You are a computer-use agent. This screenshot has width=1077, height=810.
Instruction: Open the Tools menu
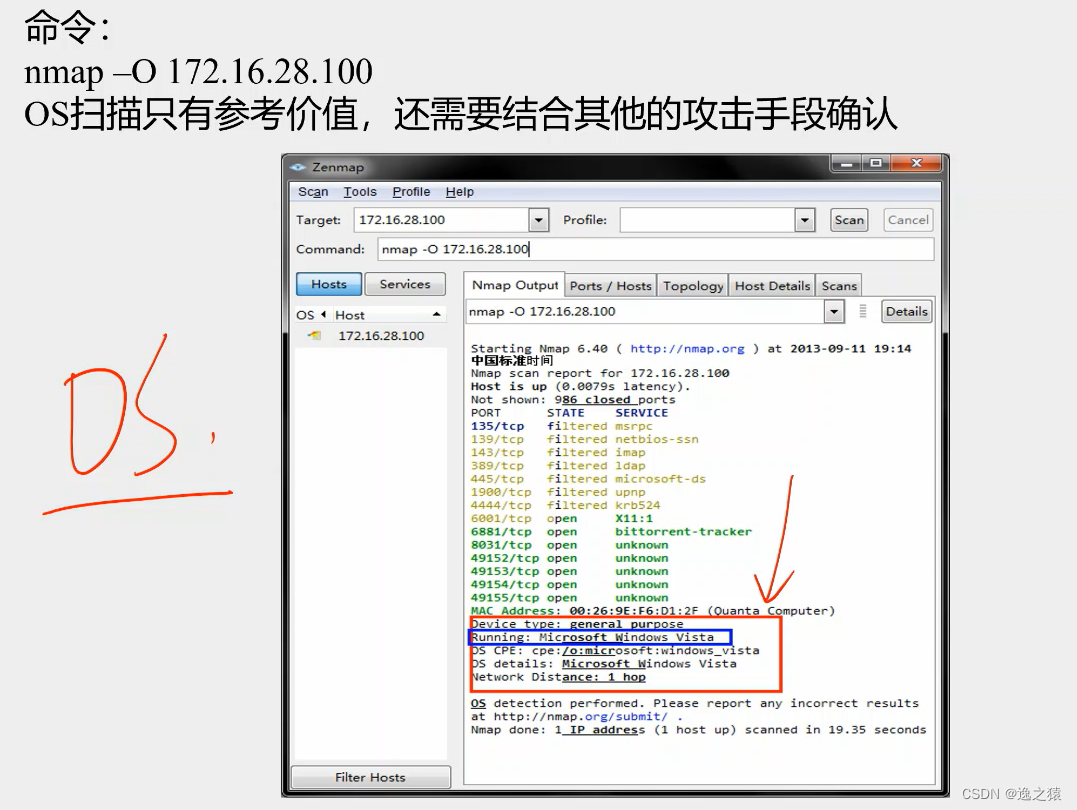[359, 191]
